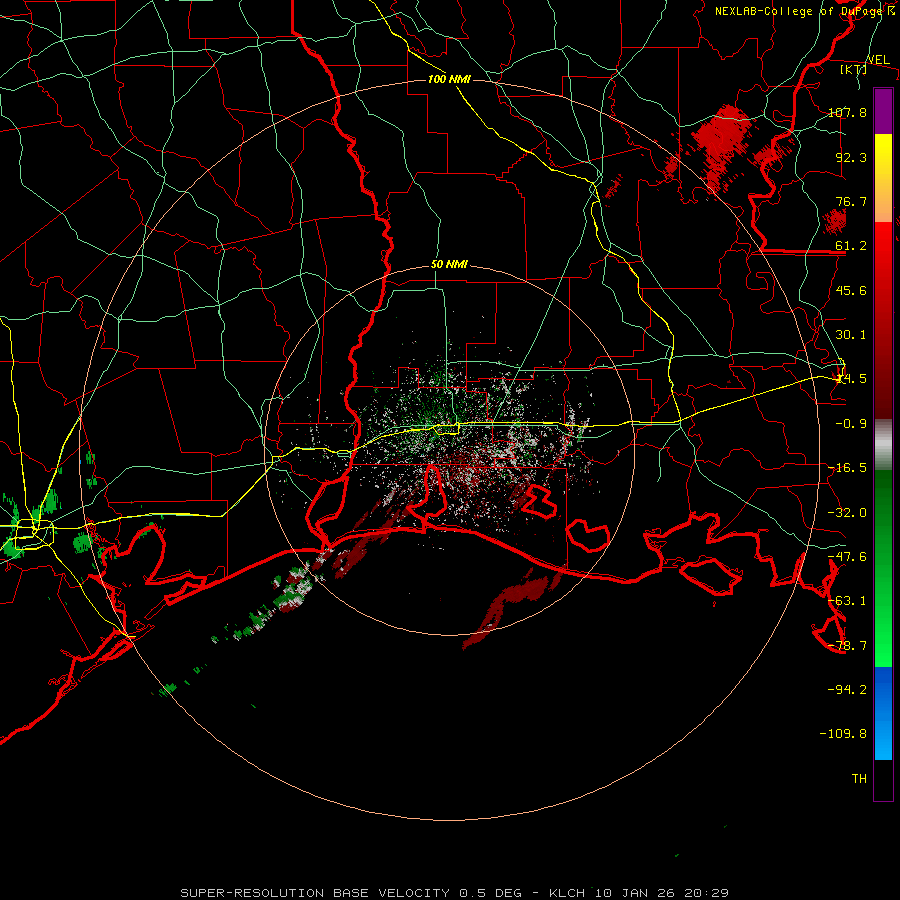The height and width of the screenshot is (900, 900).
Task: Click the TH label below the scale
Action: (859, 778)
